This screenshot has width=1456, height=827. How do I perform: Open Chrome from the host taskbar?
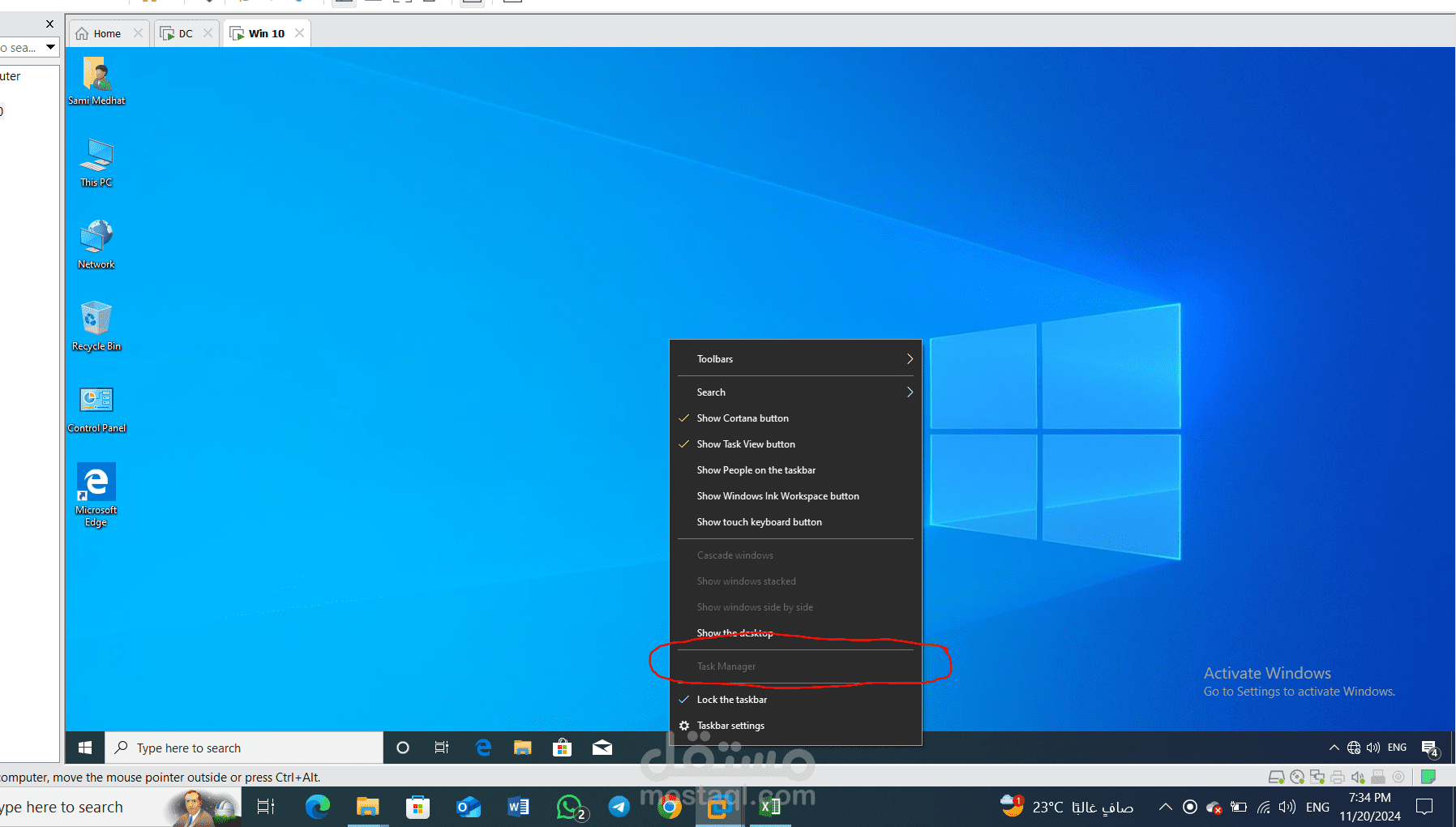tap(670, 807)
